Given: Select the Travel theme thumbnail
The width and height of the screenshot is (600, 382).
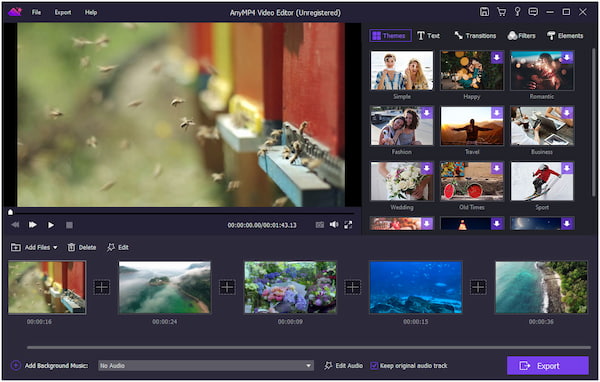Looking at the screenshot, I should click(x=472, y=126).
